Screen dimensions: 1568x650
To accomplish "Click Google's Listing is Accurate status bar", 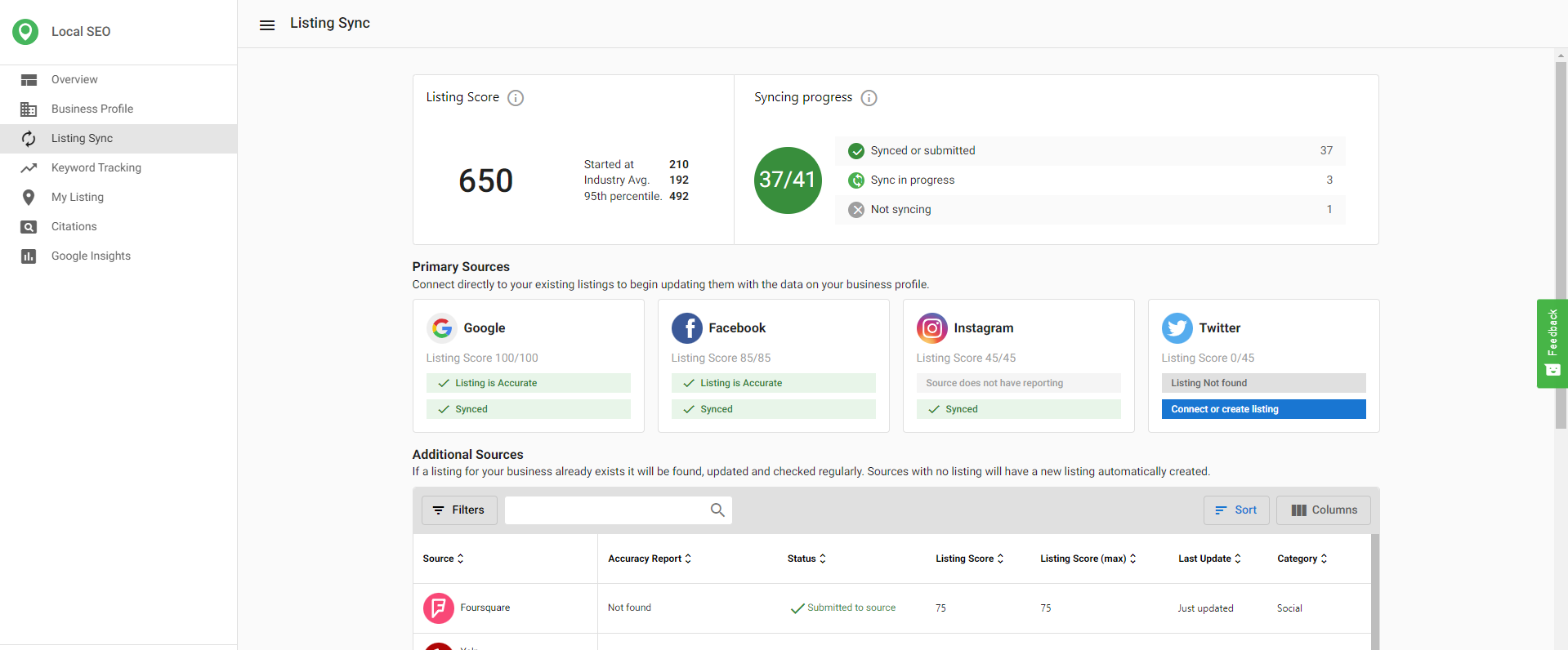I will tap(528, 383).
